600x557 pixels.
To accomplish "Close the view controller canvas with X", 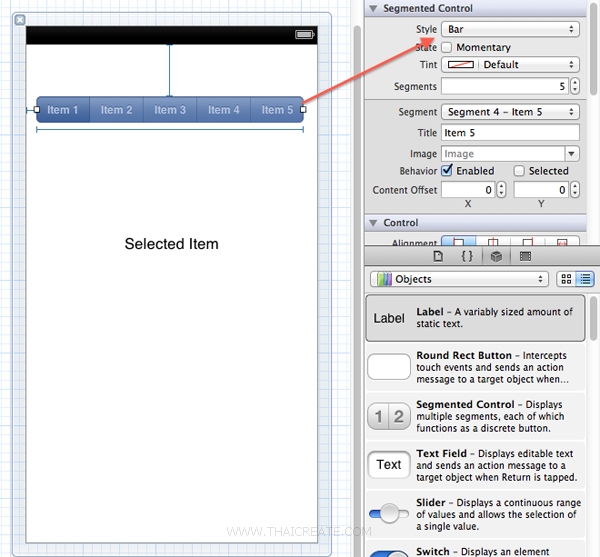I will (x=20, y=20).
